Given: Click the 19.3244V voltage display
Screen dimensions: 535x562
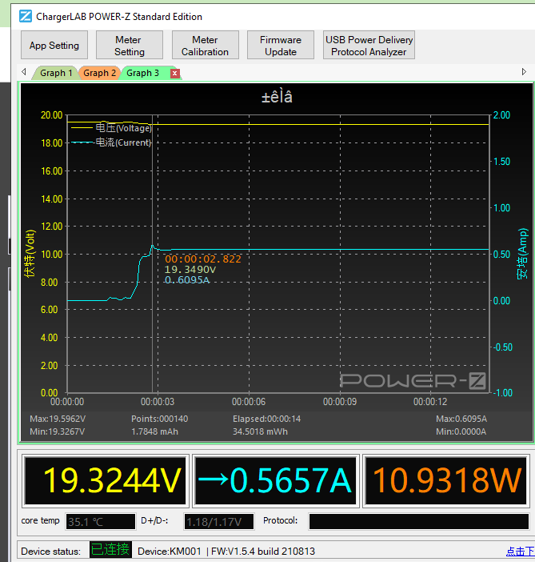Looking at the screenshot, I should pos(105,481).
